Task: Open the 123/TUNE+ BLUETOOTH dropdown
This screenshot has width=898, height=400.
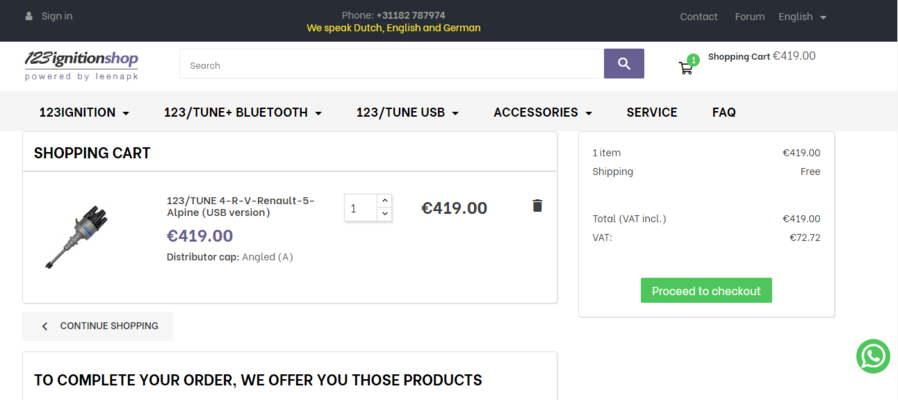Action: [243, 112]
